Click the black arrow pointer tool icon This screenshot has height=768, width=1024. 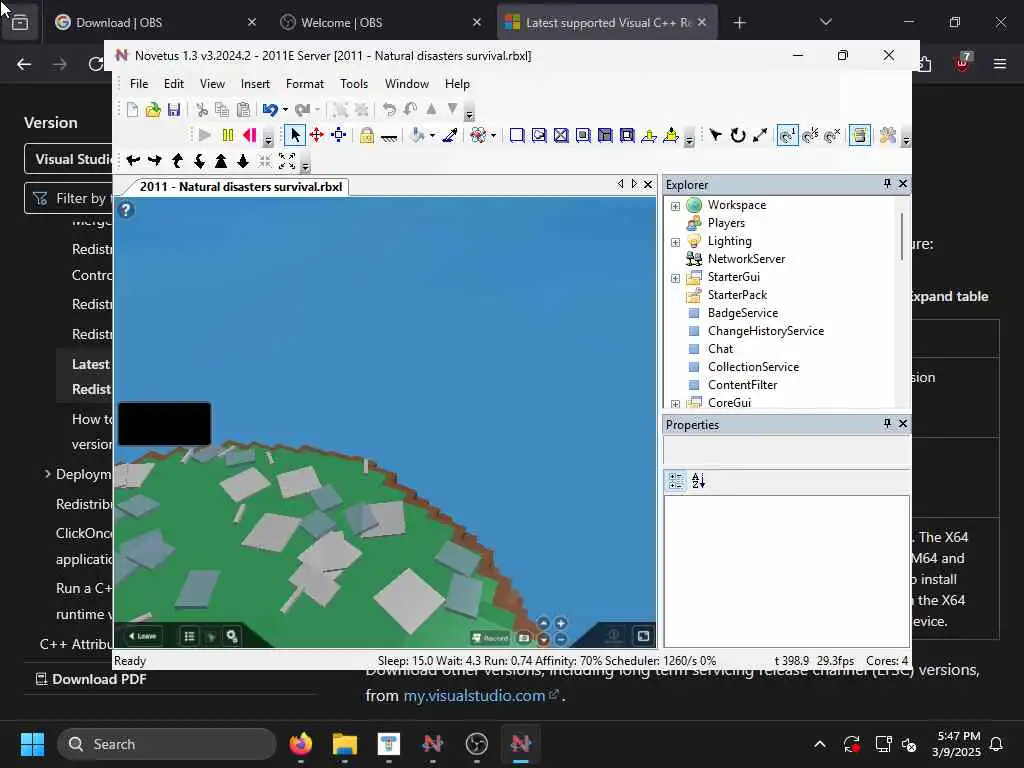pos(715,135)
